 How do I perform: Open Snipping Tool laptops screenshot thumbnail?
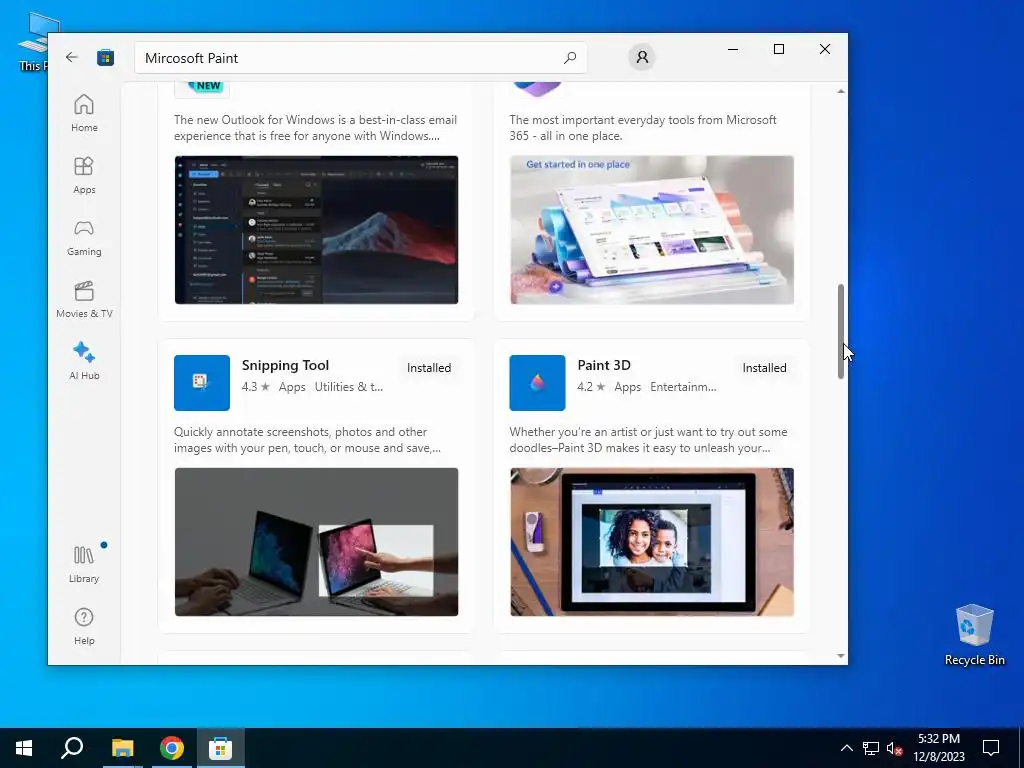[317, 542]
